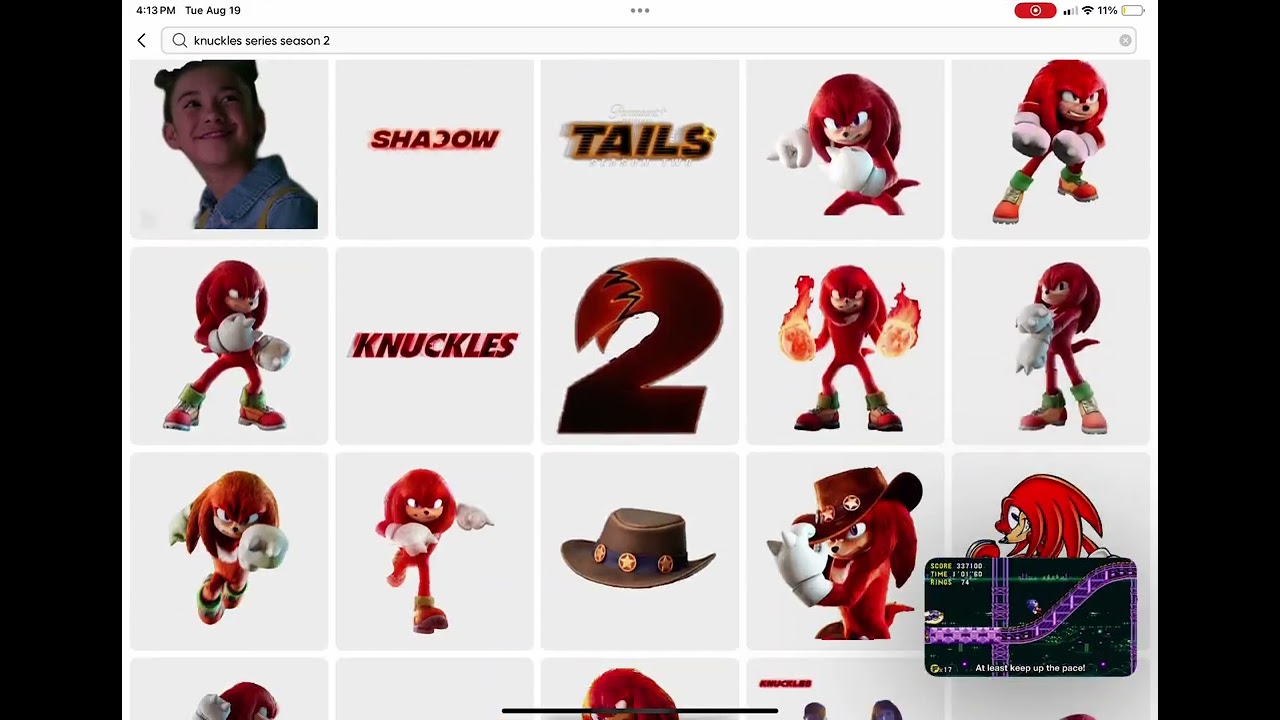Viewport: 1280px width, 720px height.
Task: Select Knuckles side-profile standing sticker
Action: tap(1050, 346)
